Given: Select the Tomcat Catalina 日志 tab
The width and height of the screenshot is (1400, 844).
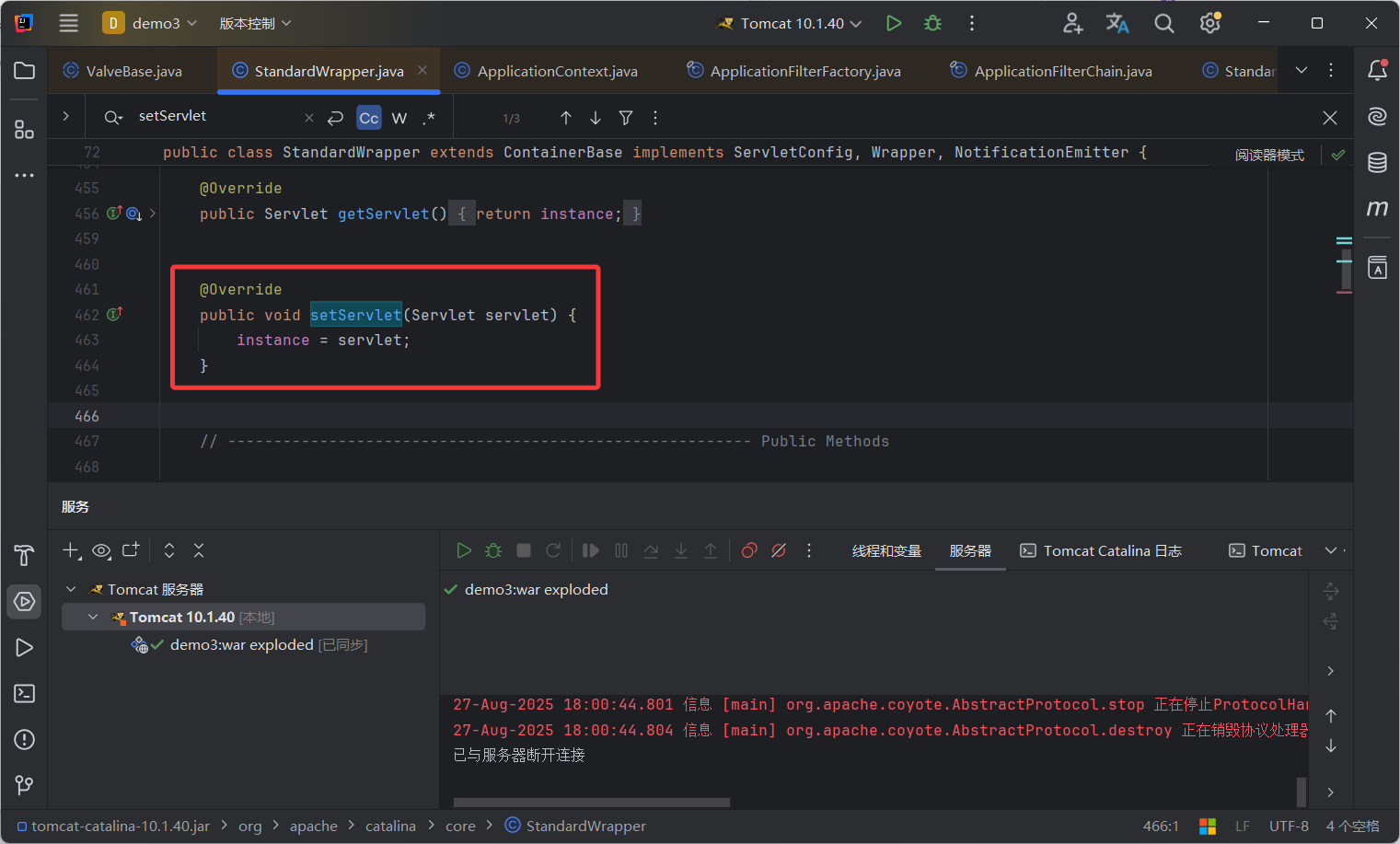Looking at the screenshot, I should (1101, 550).
